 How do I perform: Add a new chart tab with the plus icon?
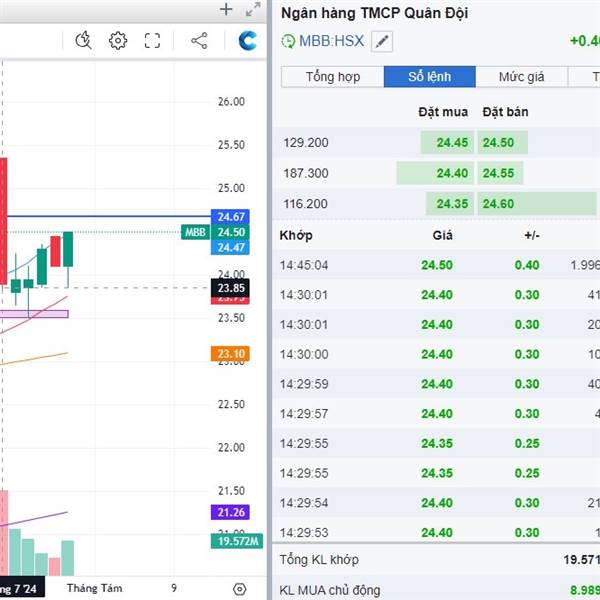coord(226,9)
